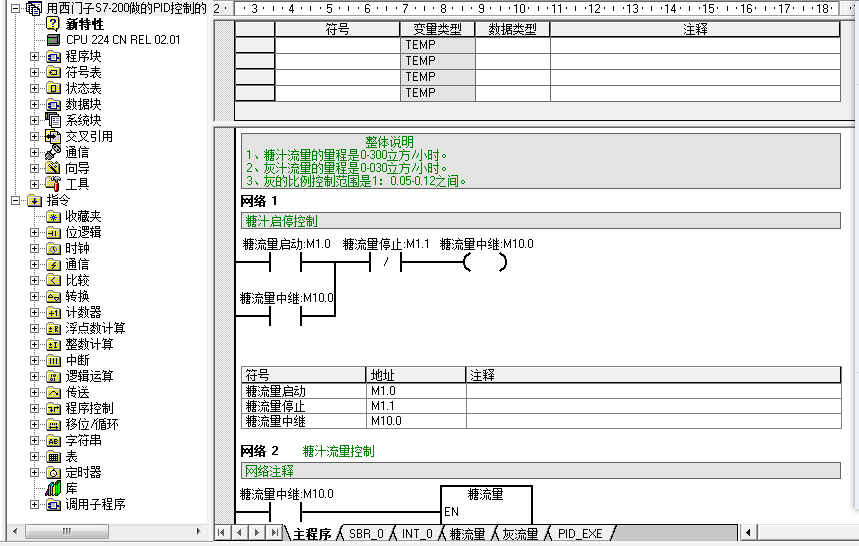This screenshot has height=546, width=859.
Task: Switch to the SBR_0 tab
Action: pyautogui.click(x=365, y=534)
